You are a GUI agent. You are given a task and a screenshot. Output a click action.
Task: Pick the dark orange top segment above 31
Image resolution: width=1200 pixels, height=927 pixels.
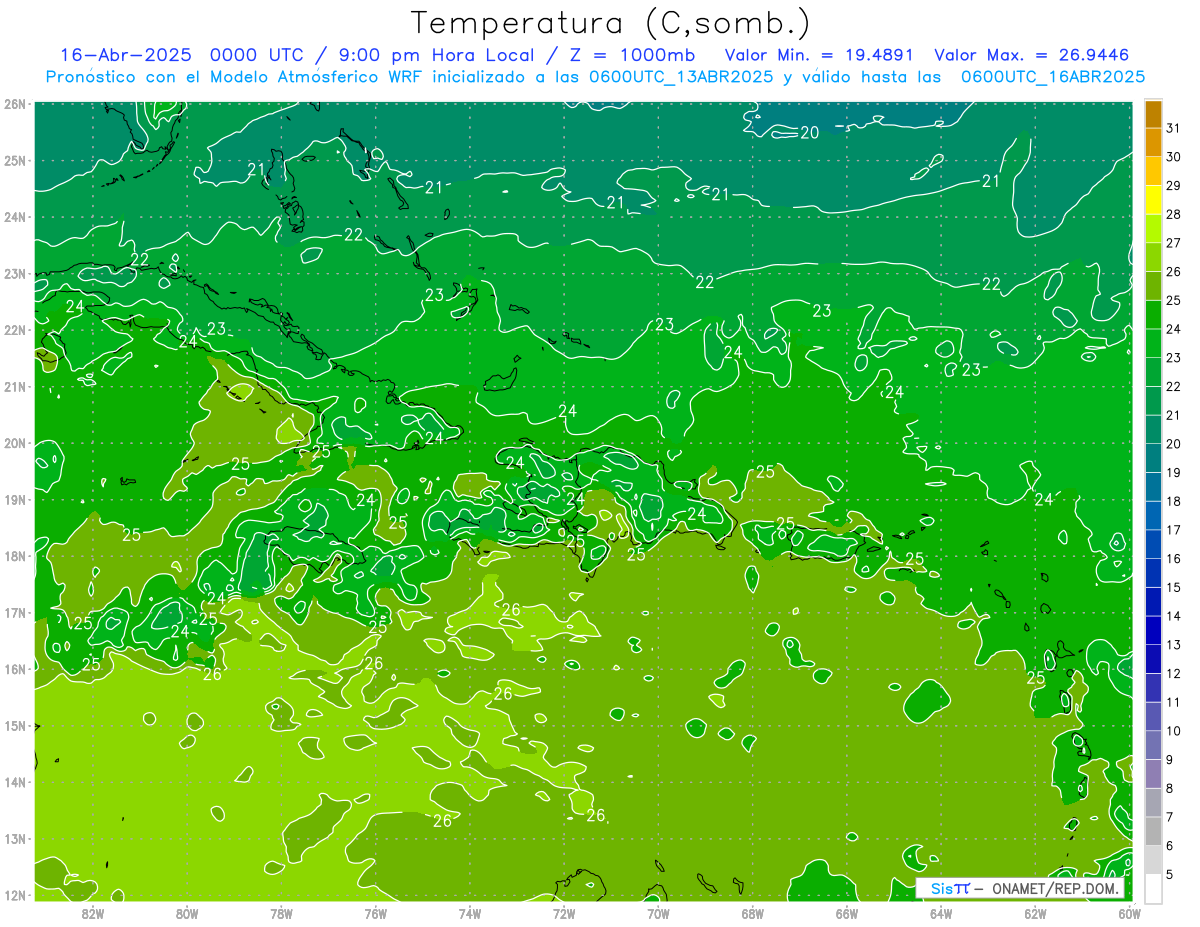1153,114
